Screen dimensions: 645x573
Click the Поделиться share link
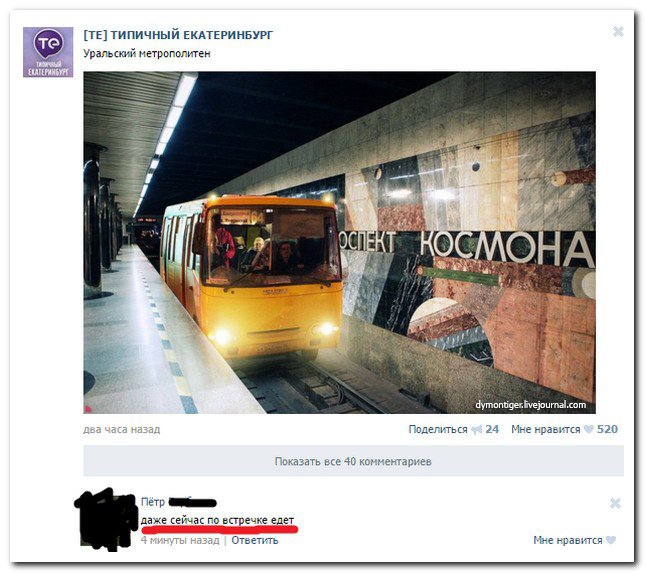438,429
